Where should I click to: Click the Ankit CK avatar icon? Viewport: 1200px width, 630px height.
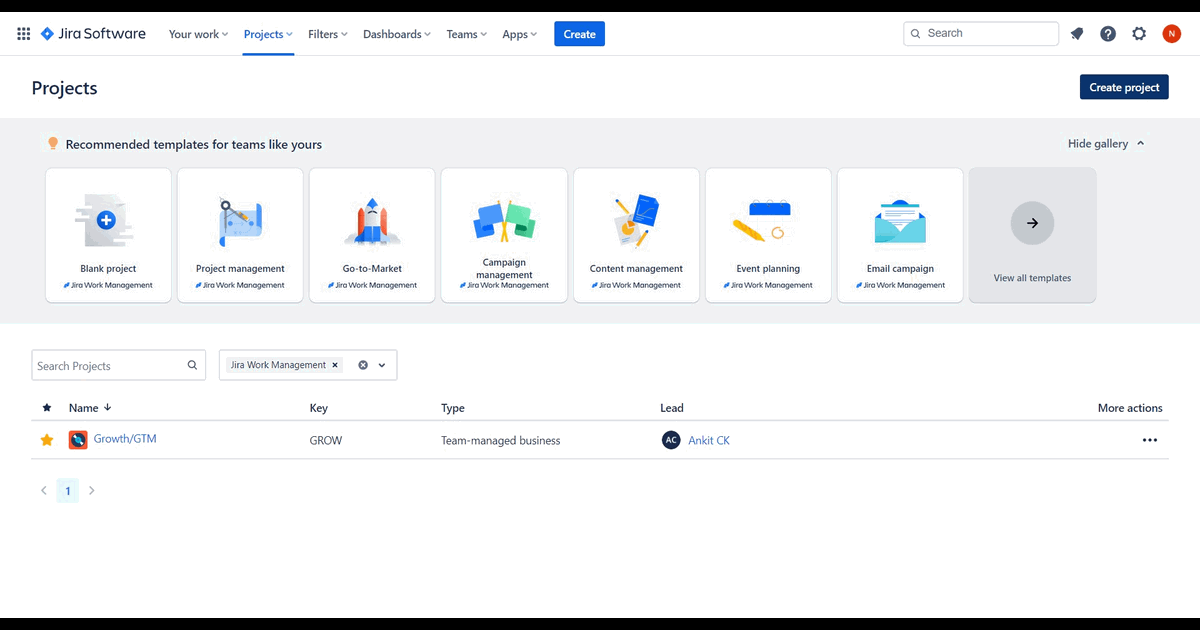pyautogui.click(x=671, y=440)
